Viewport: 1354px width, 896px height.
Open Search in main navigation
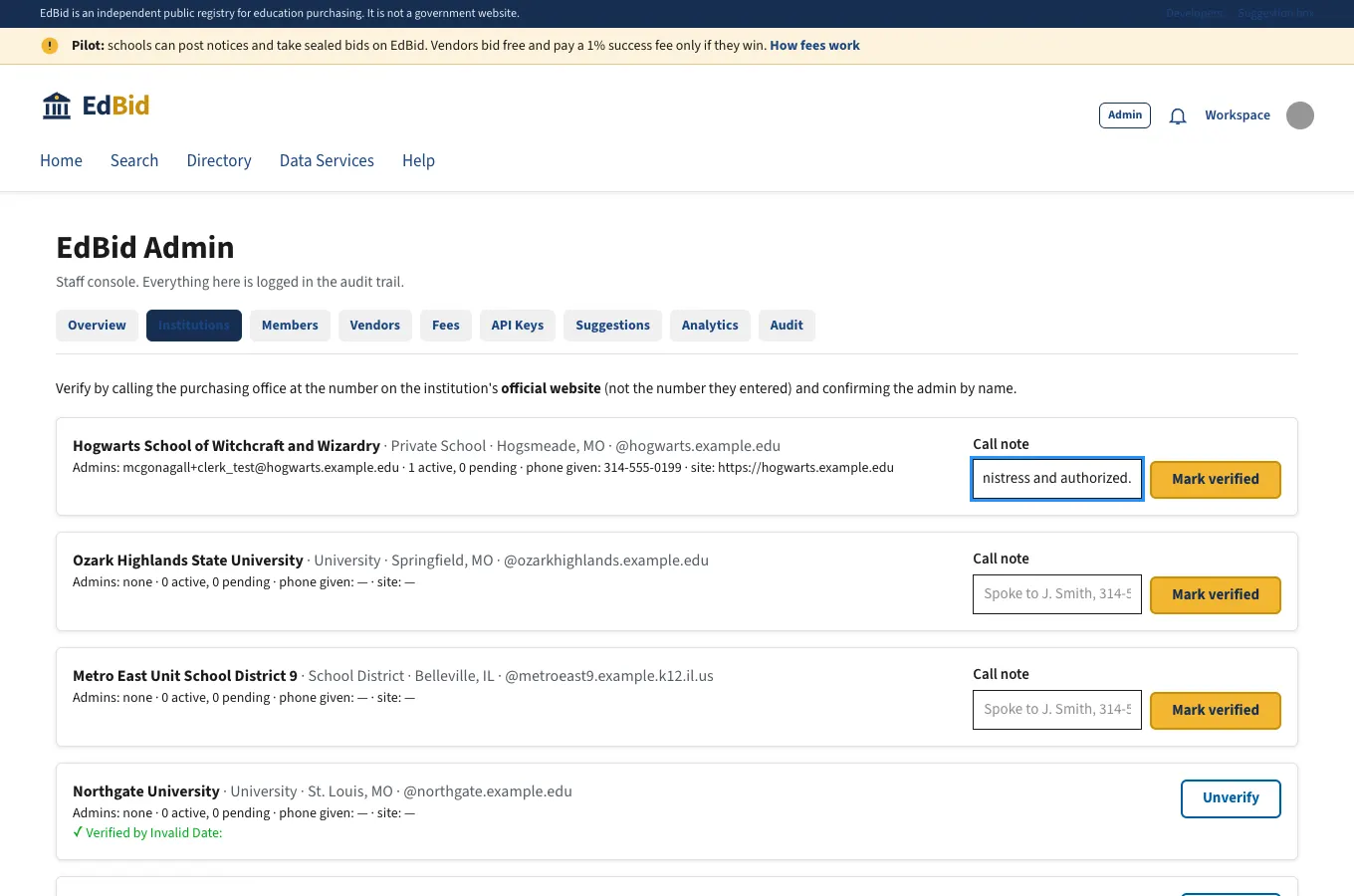coord(134,160)
